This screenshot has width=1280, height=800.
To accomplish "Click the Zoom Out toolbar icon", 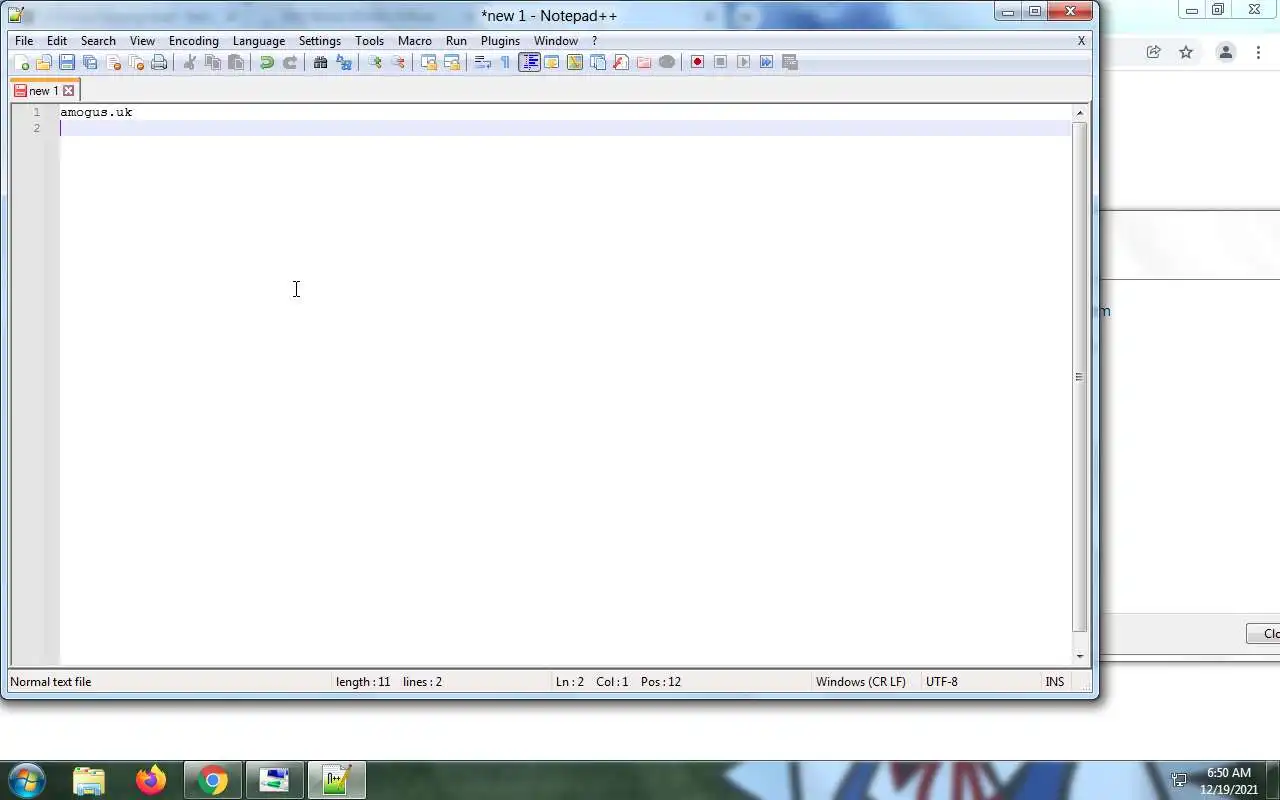I will click(398, 62).
